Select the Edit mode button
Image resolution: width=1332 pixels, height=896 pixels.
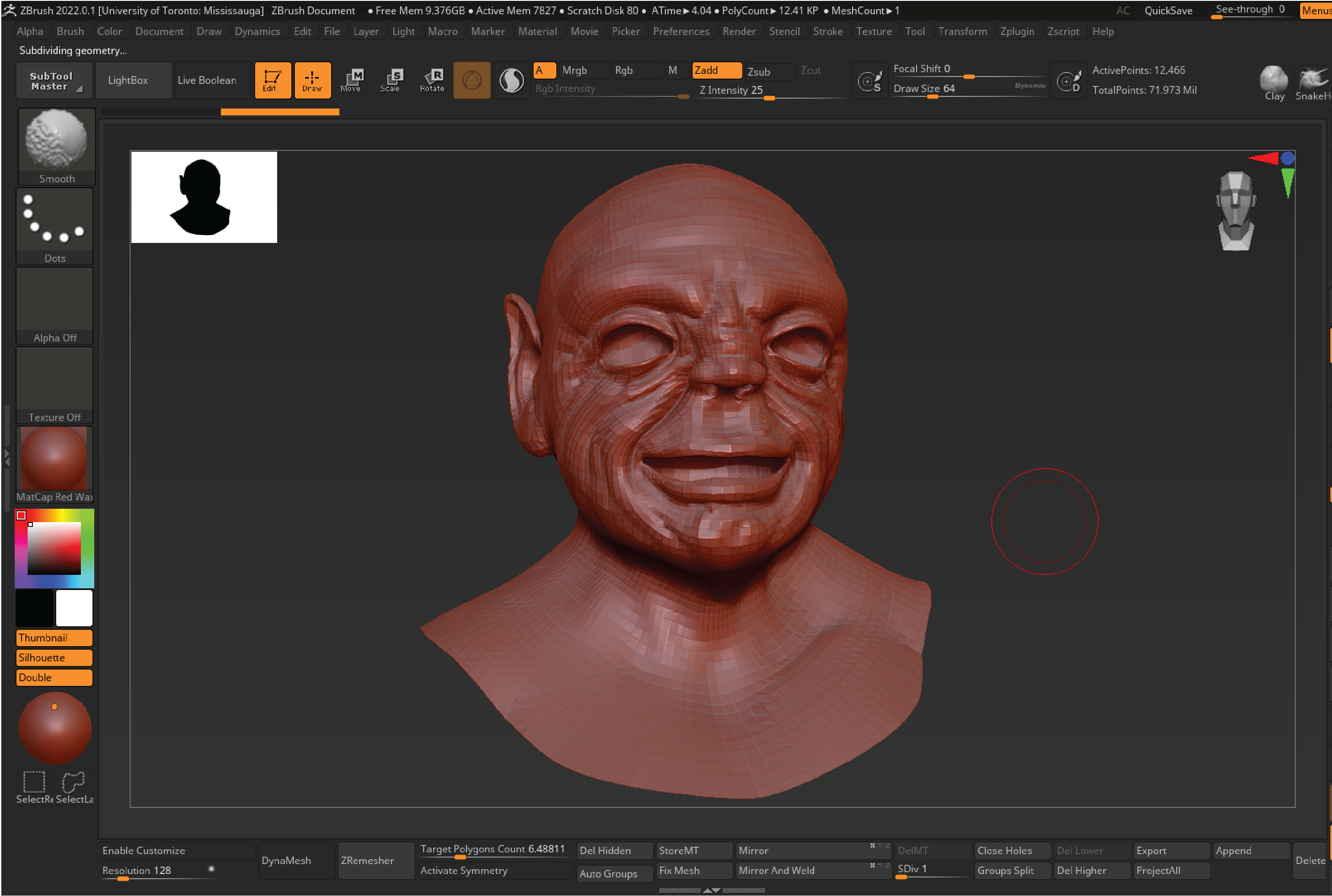point(272,80)
